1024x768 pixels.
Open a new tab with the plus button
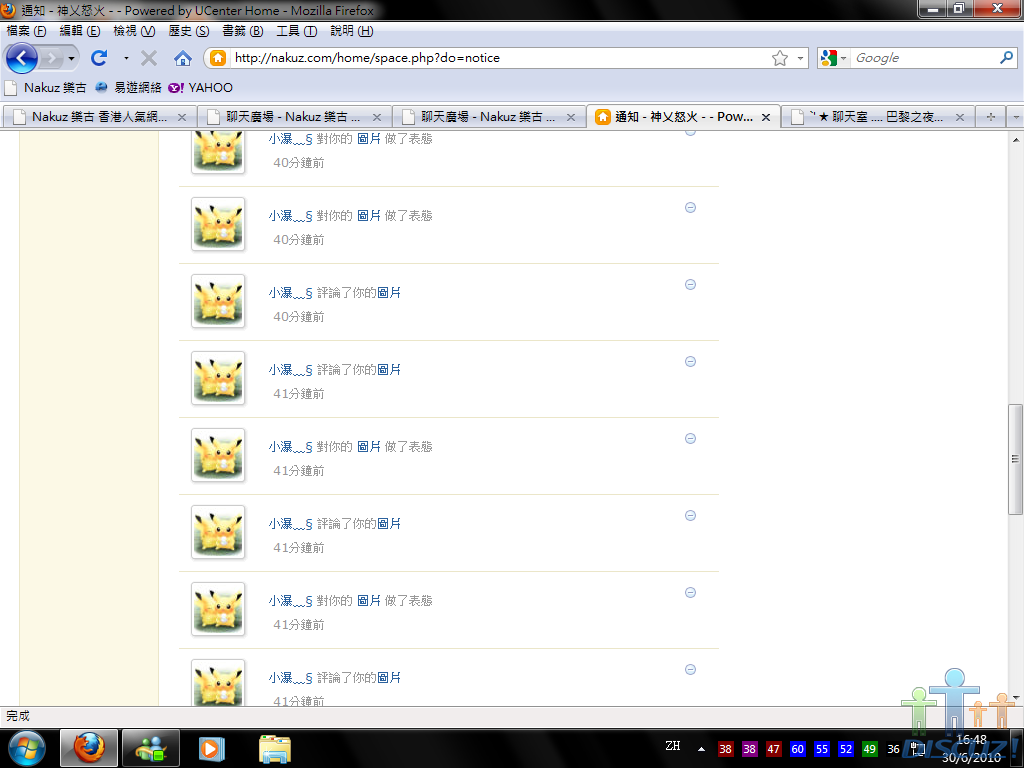[x=991, y=117]
